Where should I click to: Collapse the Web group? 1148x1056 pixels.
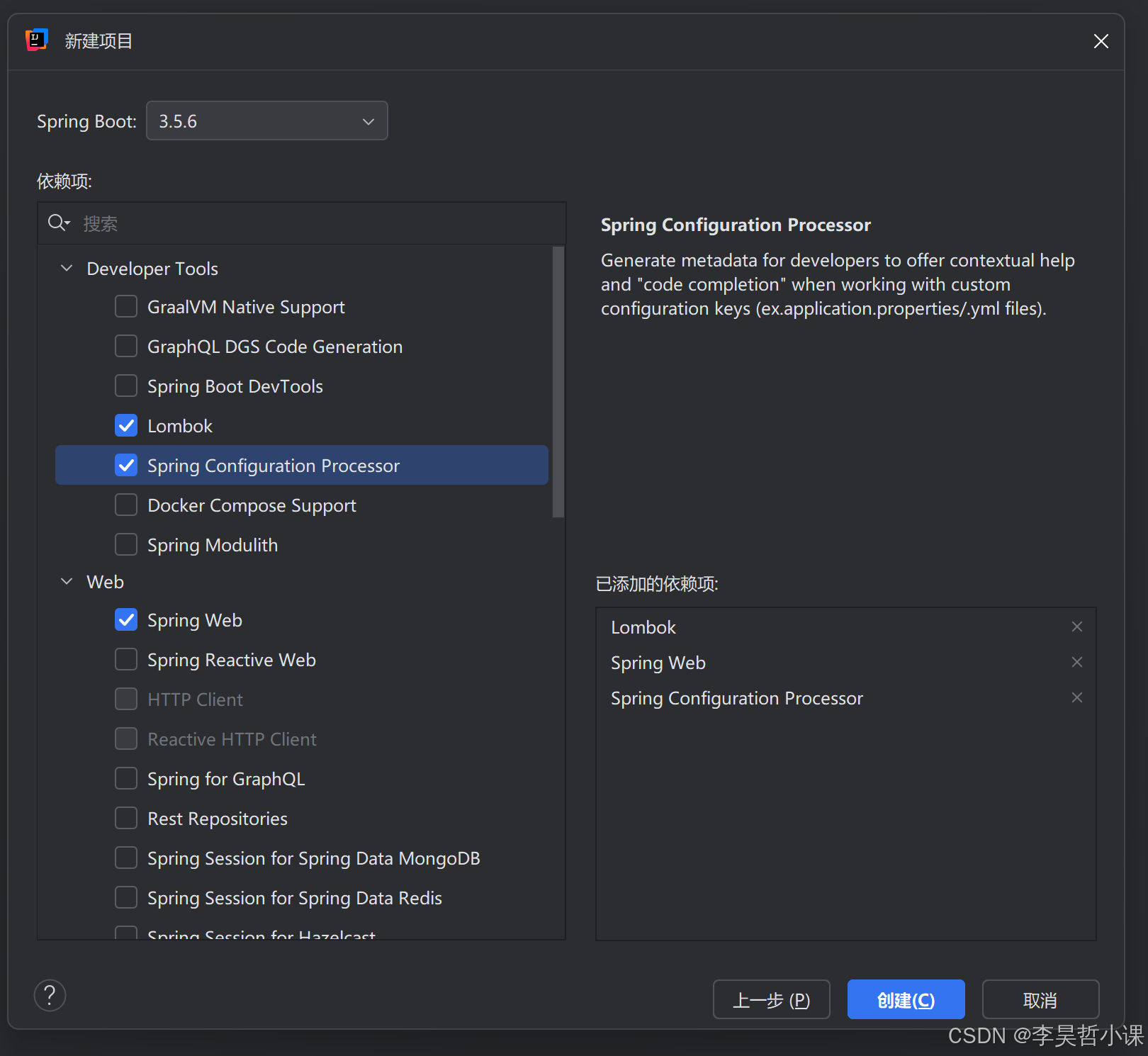67,582
